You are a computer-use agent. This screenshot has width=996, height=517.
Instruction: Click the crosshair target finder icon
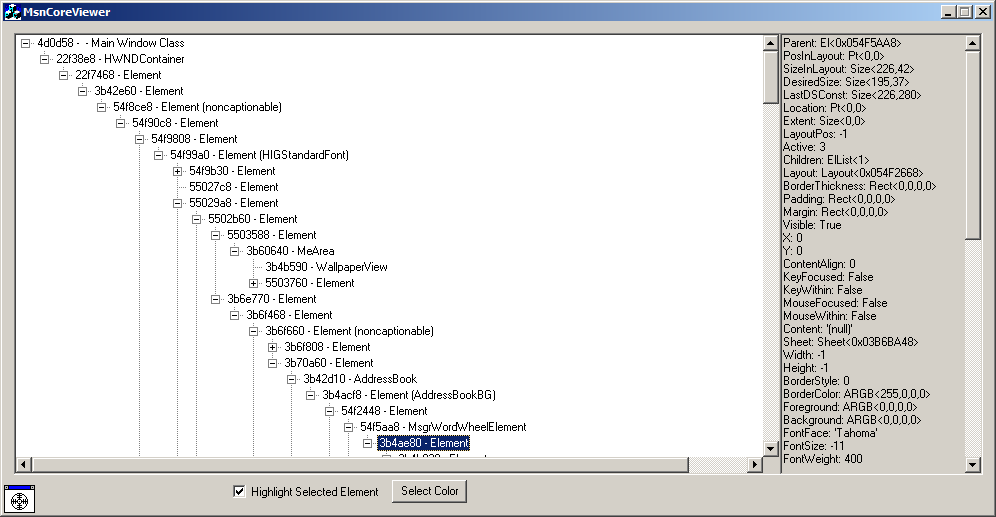click(20, 499)
